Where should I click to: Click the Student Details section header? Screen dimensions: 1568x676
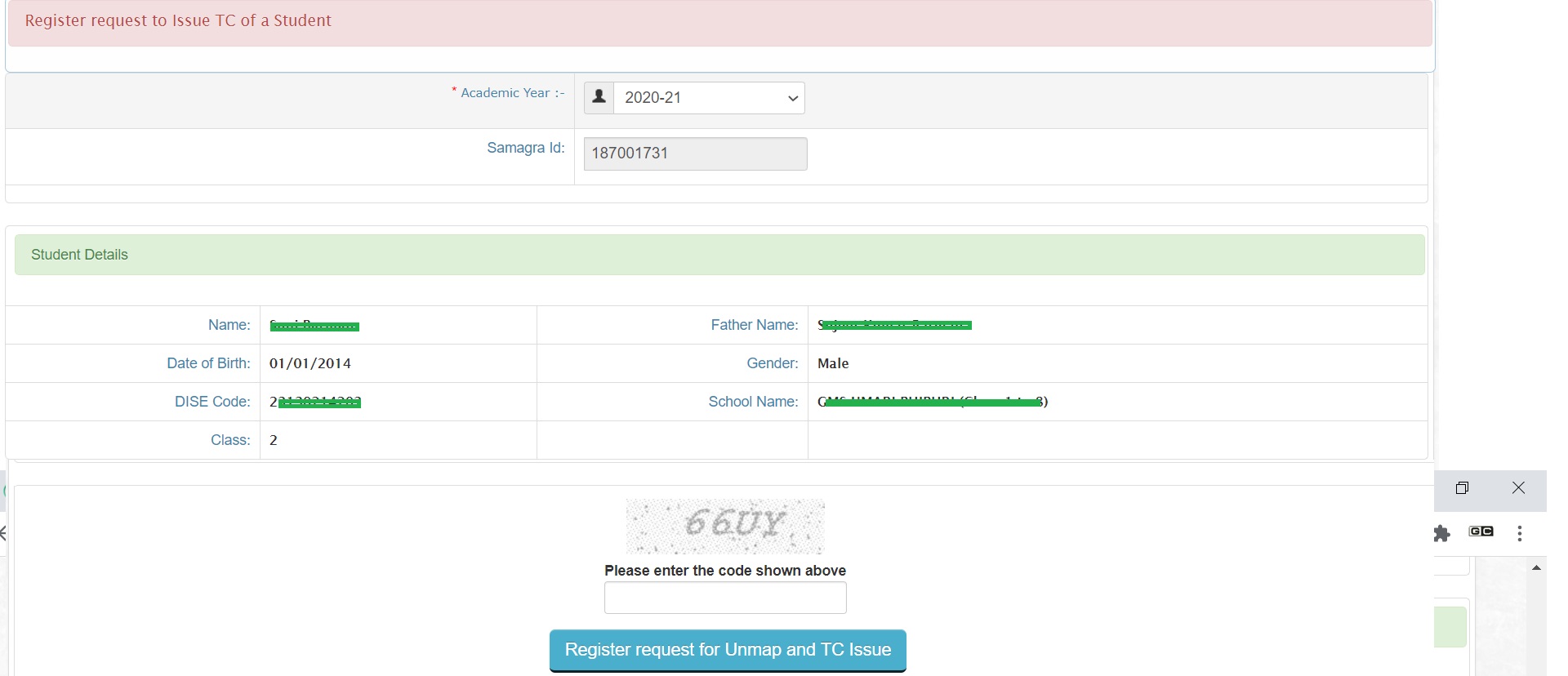click(79, 255)
